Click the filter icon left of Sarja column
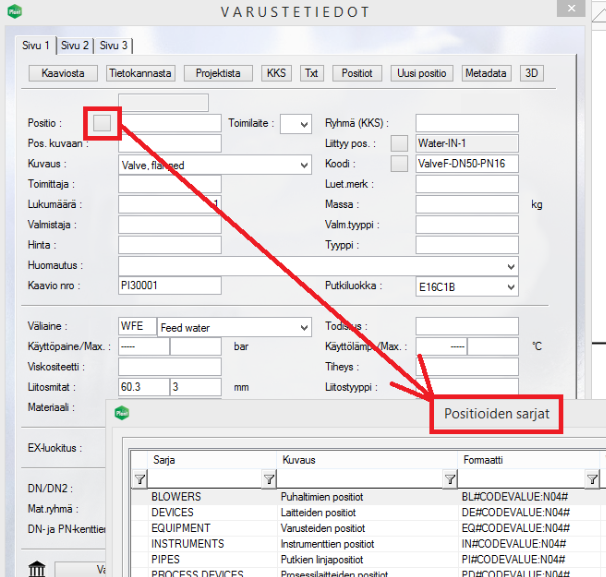The image size is (606, 577). click(x=139, y=480)
